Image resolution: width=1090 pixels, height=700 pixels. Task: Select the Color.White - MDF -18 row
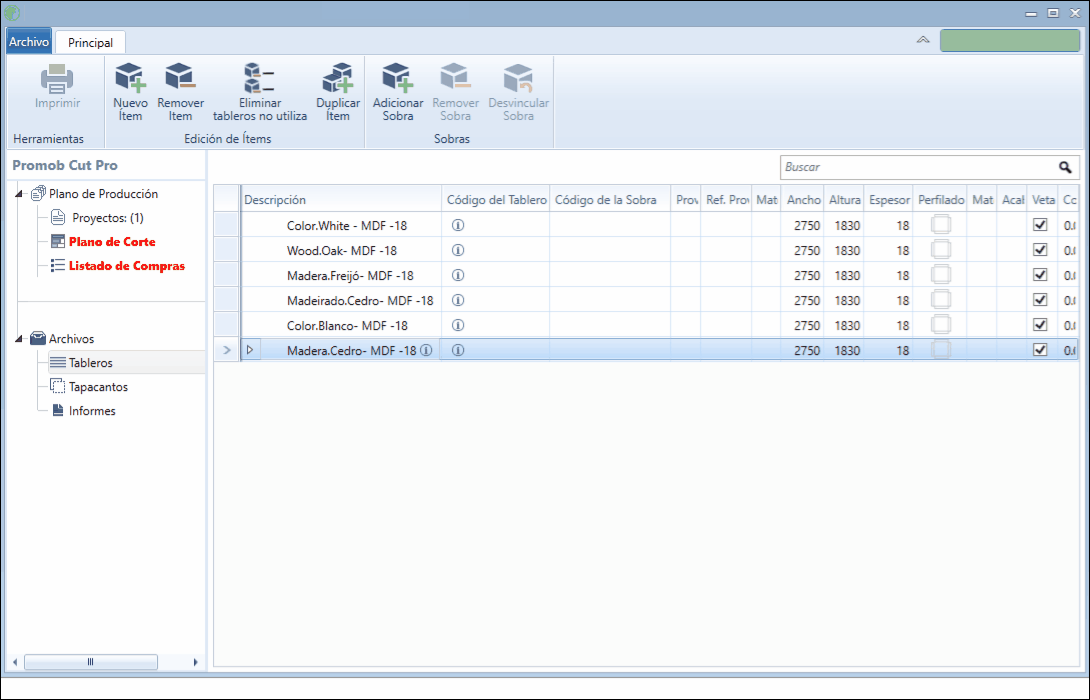(646, 225)
